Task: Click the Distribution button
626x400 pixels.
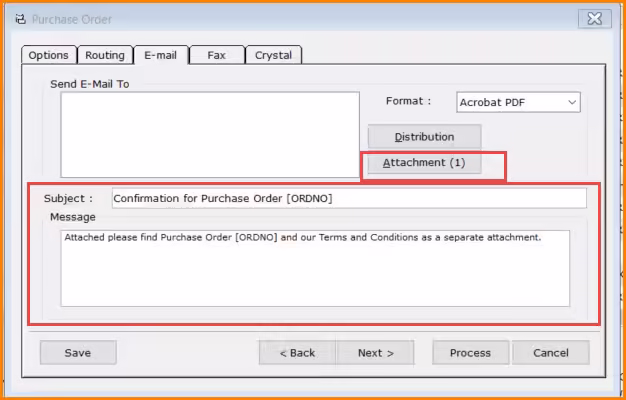Action: point(424,137)
